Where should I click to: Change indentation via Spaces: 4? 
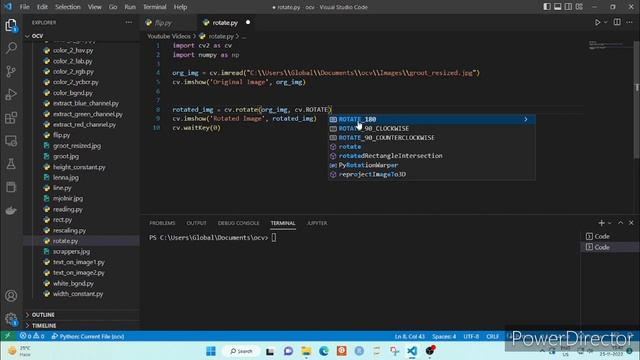444,336
